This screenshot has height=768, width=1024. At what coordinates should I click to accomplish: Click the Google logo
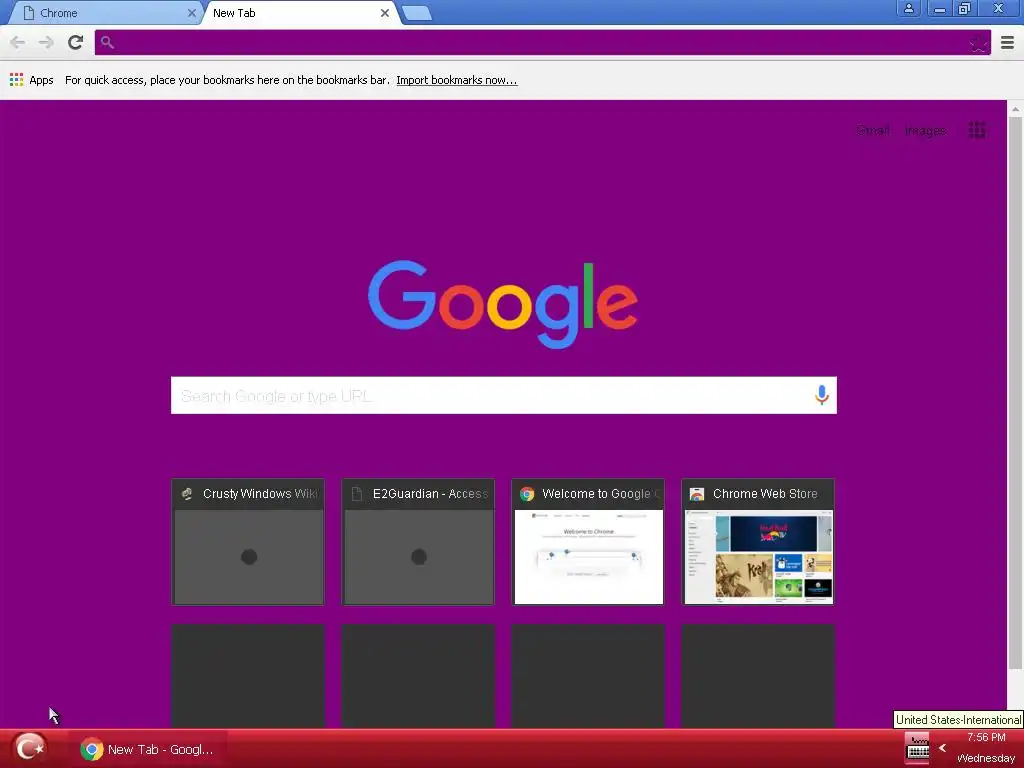tap(503, 304)
